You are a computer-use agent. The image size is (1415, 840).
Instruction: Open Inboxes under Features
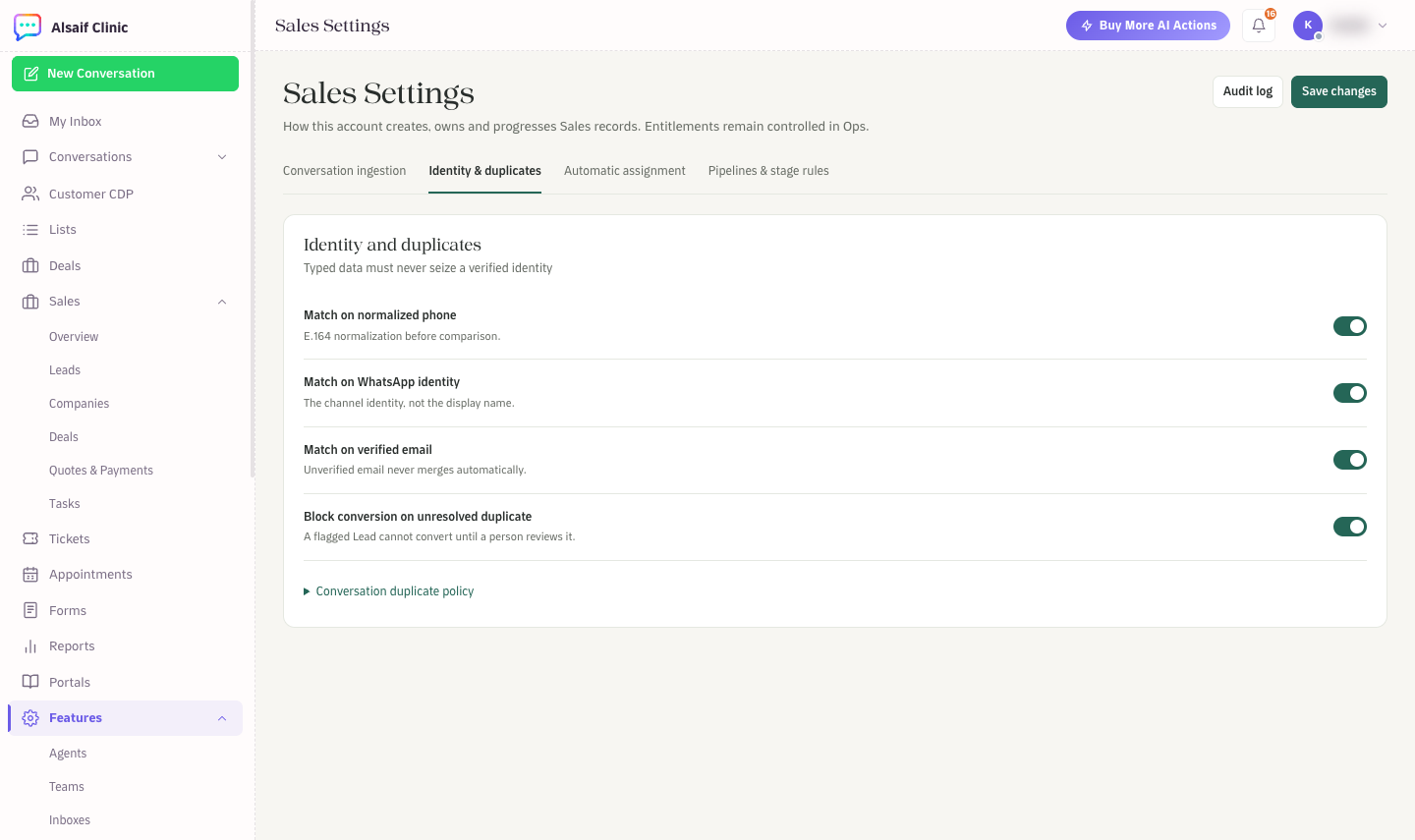(x=70, y=820)
